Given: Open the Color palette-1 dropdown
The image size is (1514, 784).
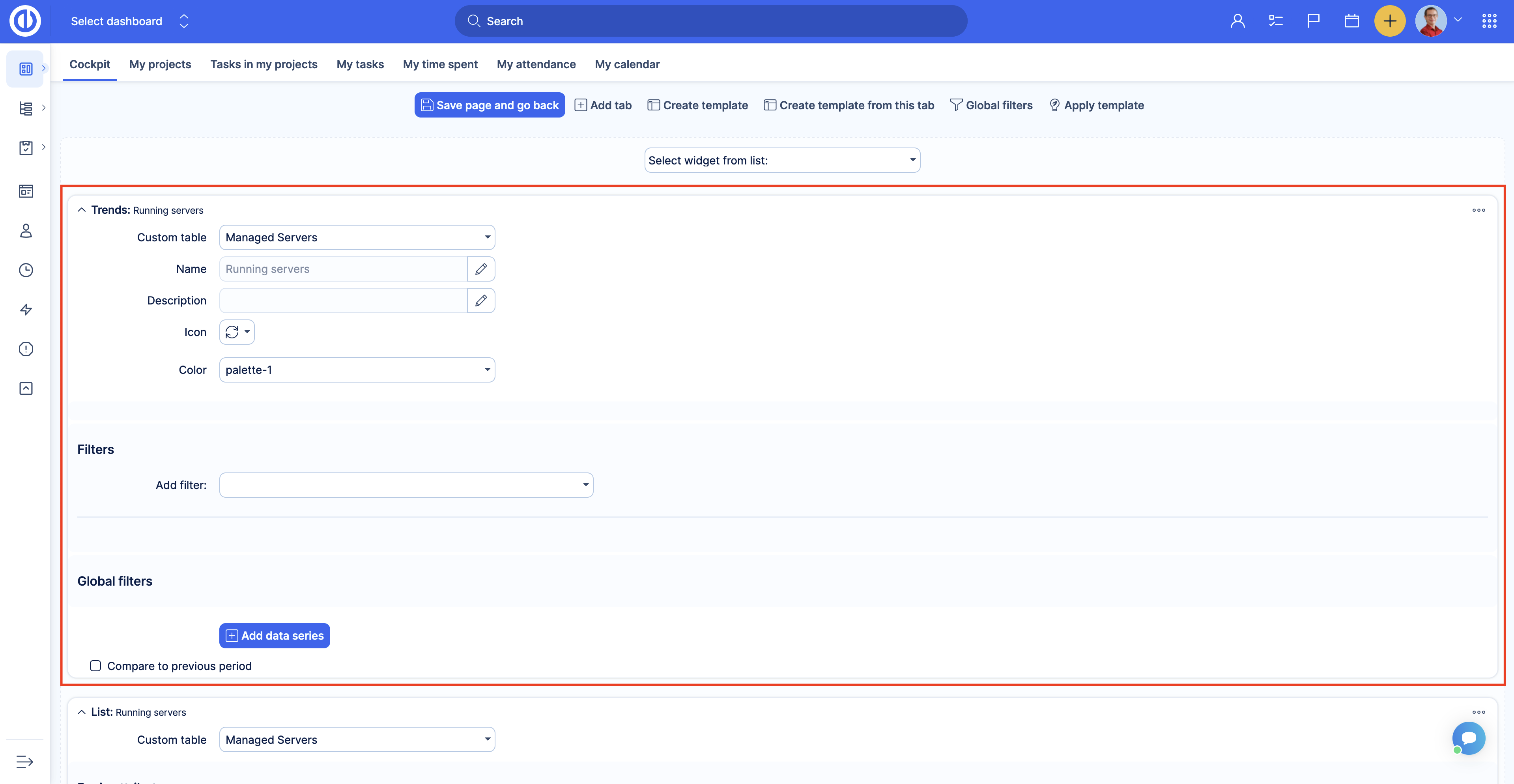Looking at the screenshot, I should coord(357,370).
